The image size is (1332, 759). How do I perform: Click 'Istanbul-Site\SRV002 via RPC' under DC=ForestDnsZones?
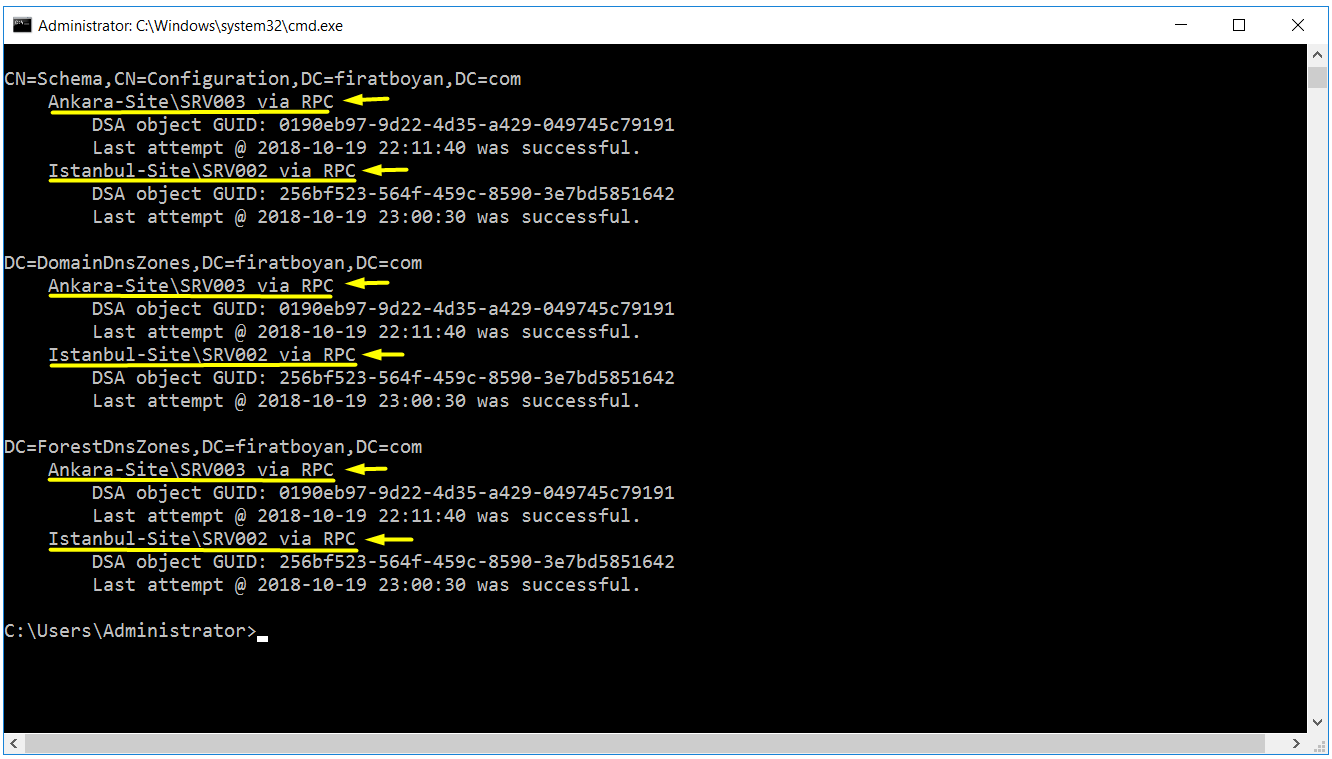click(202, 539)
